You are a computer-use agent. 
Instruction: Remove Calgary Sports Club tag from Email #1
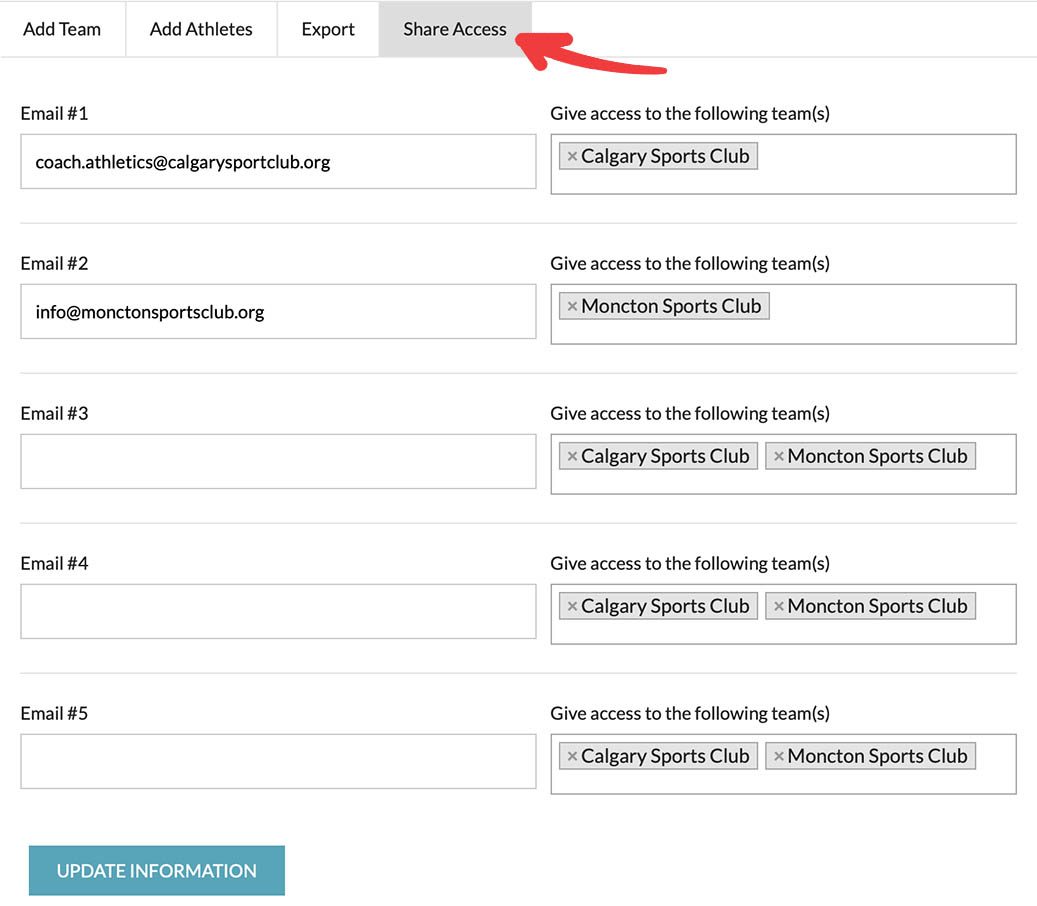(x=572, y=157)
